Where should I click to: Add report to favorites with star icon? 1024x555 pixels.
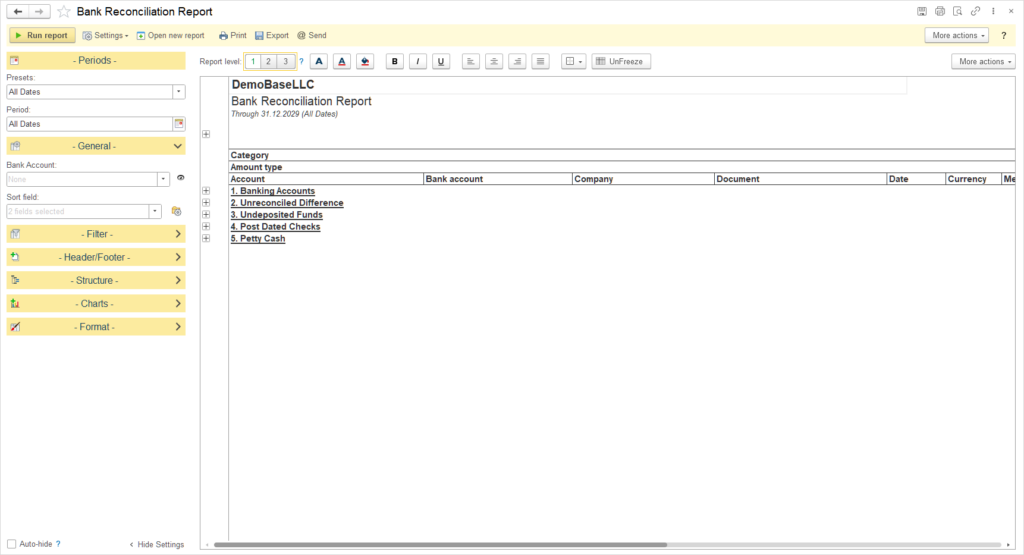click(64, 11)
